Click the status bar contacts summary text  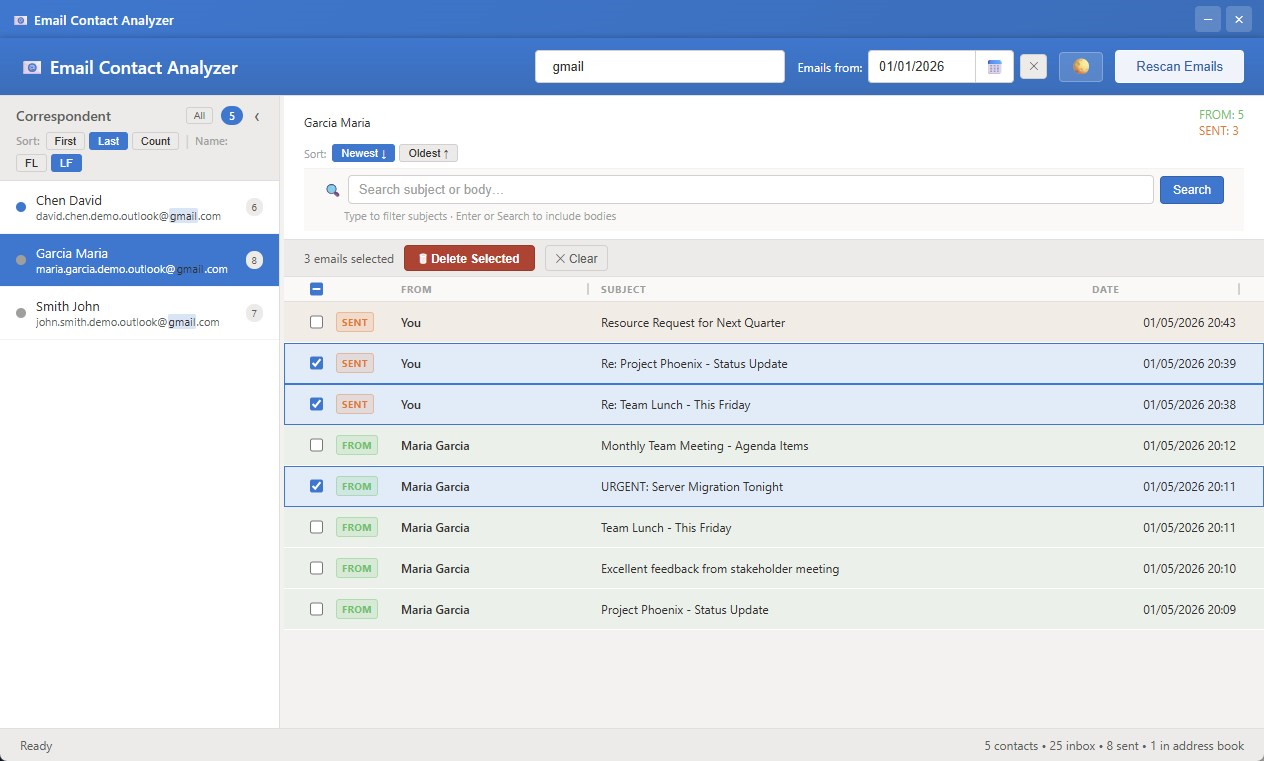pyautogui.click(x=1114, y=746)
